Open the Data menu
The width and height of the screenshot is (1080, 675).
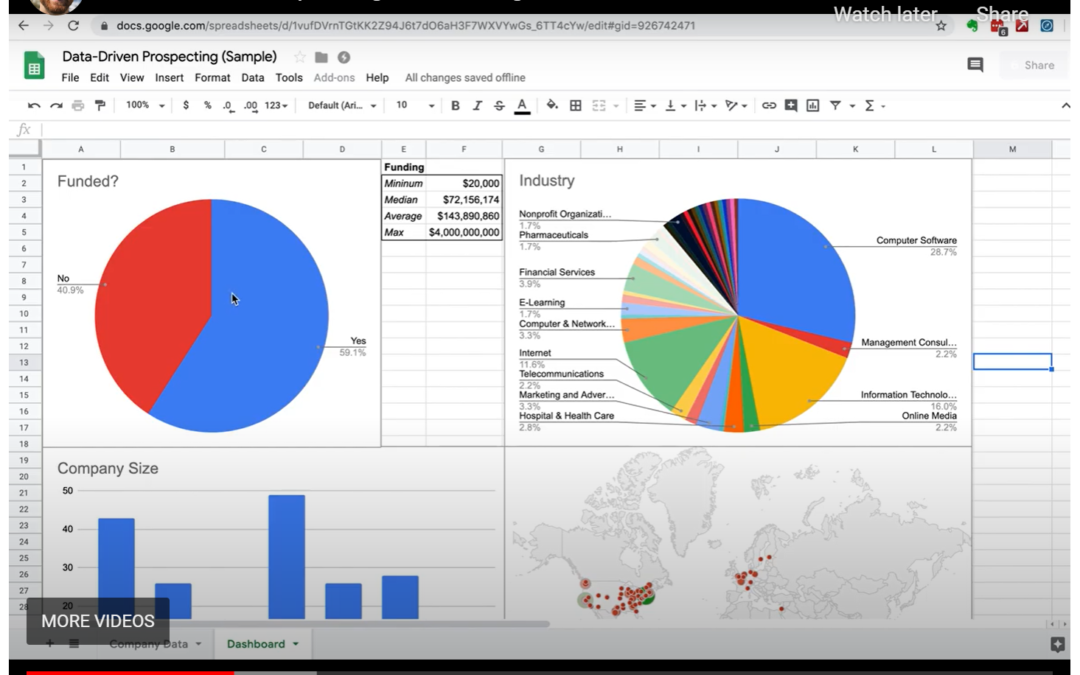click(252, 78)
